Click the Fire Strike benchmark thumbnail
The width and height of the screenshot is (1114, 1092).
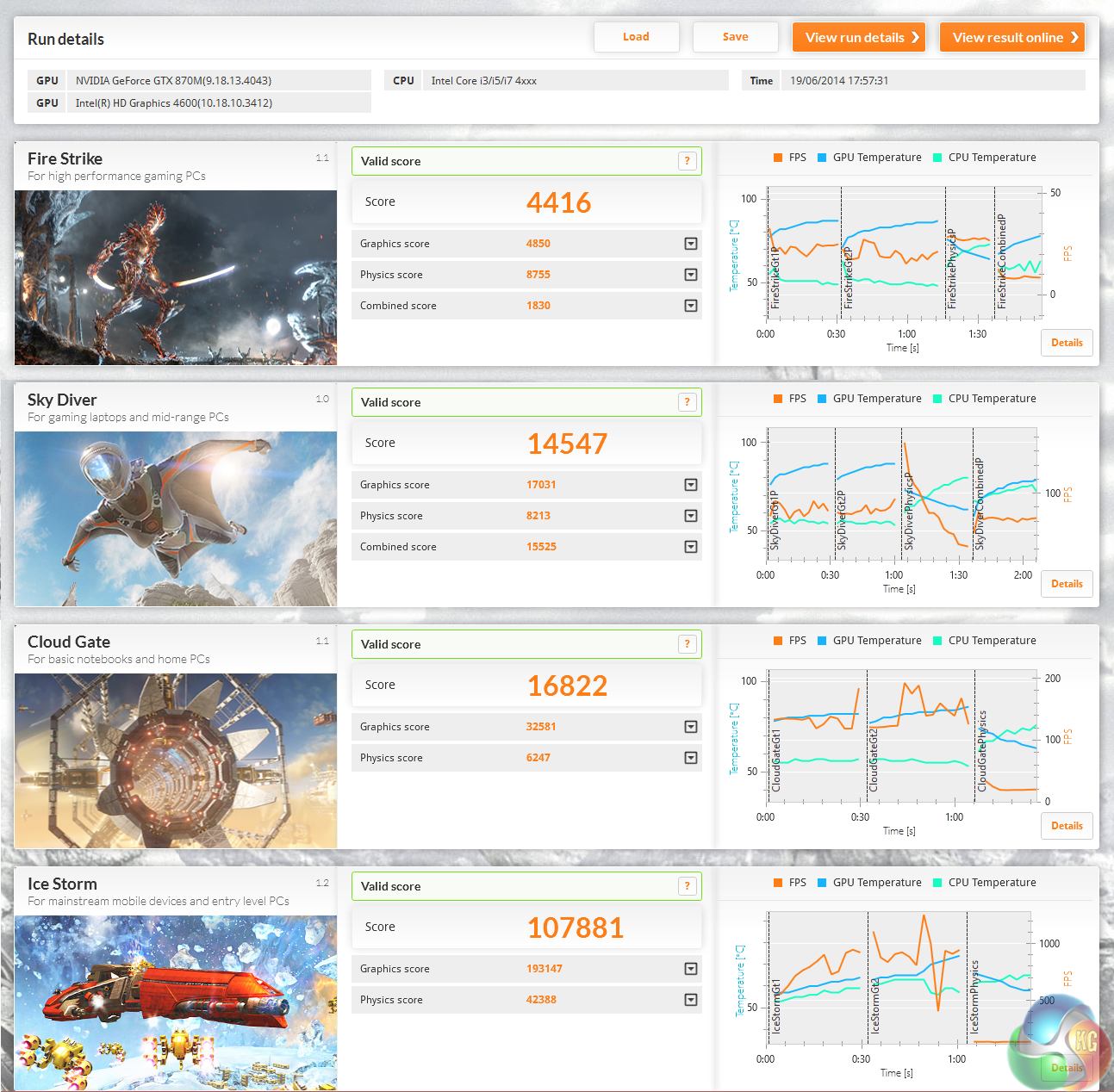pyautogui.click(x=176, y=277)
